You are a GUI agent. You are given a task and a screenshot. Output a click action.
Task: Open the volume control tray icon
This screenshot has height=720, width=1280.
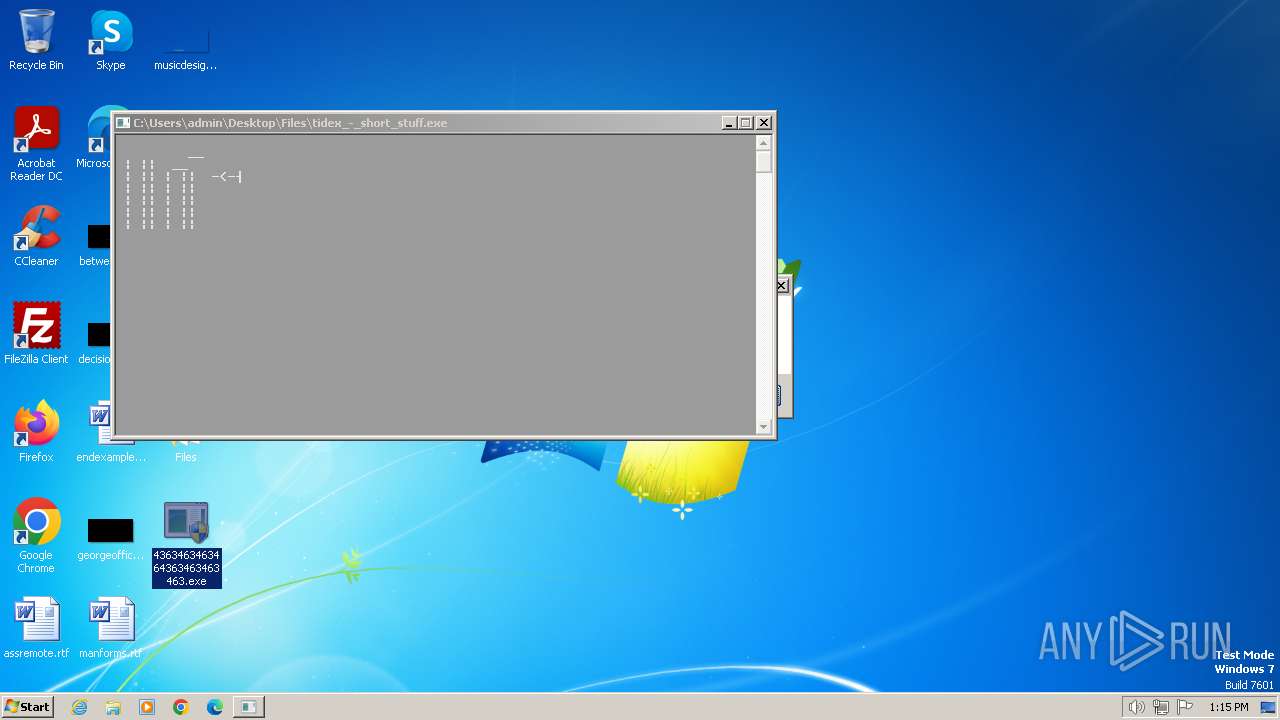click(1137, 707)
